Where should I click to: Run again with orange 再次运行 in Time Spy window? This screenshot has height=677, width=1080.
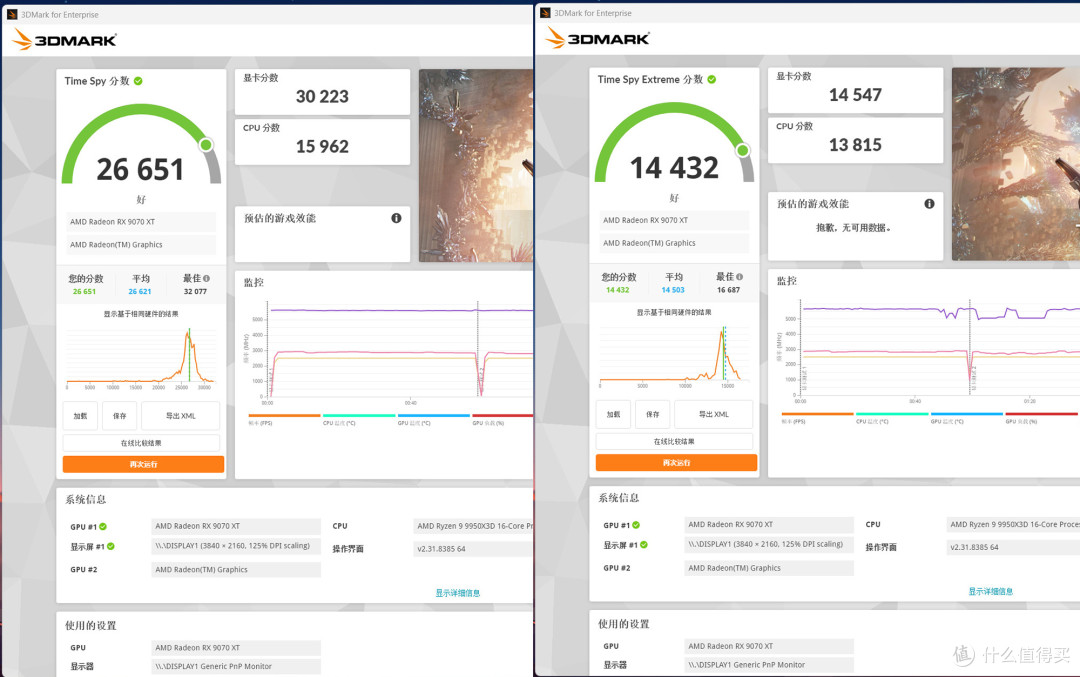(143, 464)
